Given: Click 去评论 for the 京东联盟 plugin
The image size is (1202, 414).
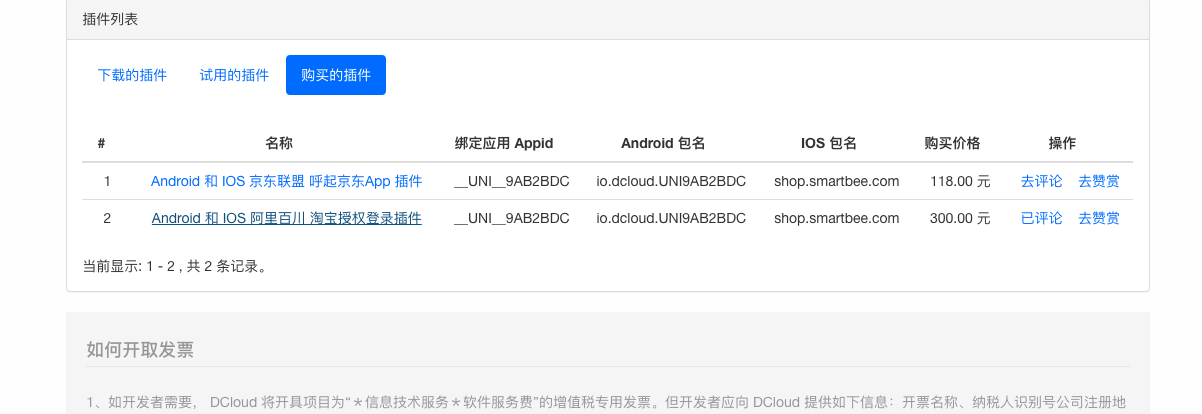Looking at the screenshot, I should point(1041,181).
